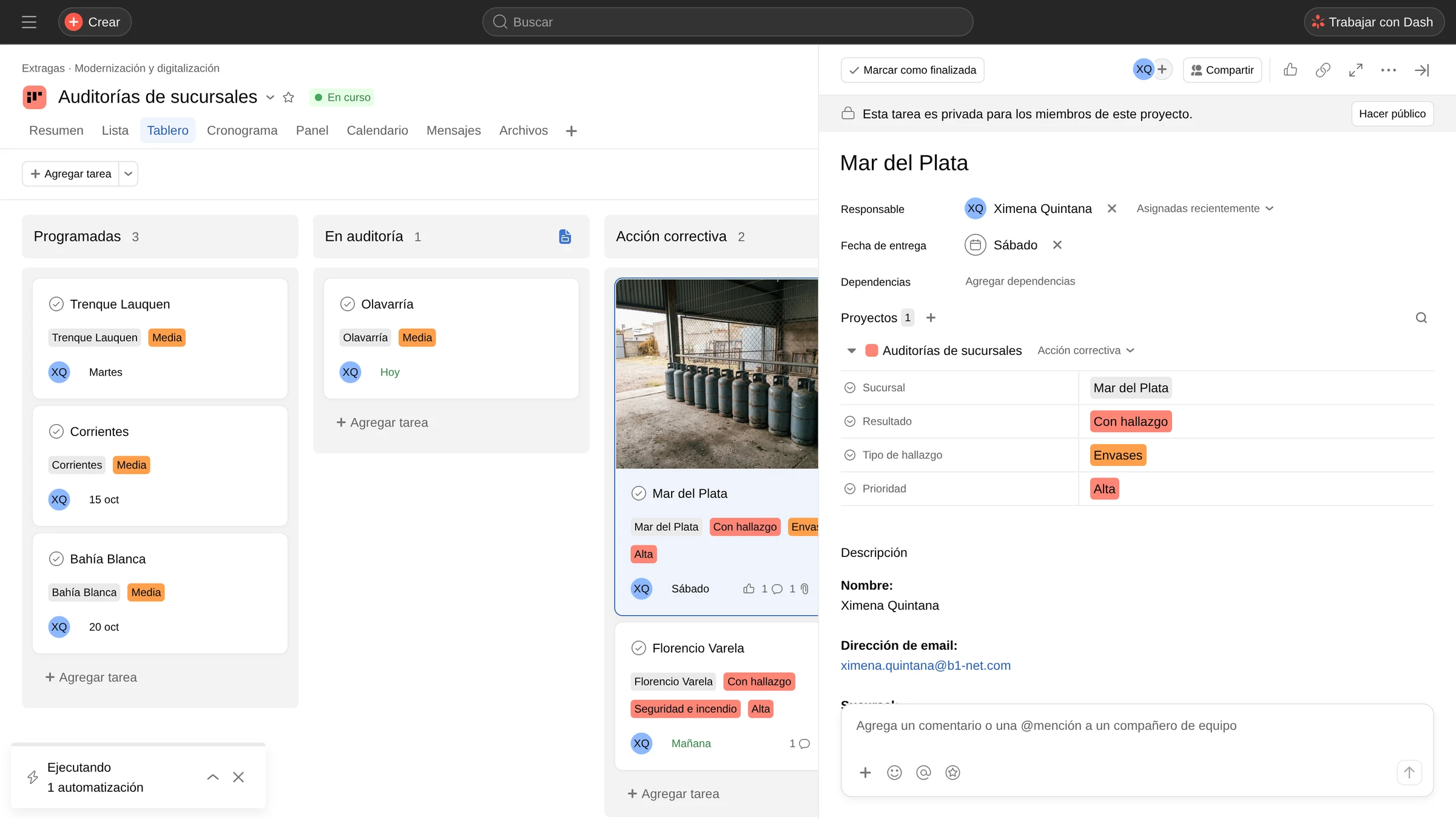
Task: Insert emoji in comment
Action: click(x=894, y=772)
